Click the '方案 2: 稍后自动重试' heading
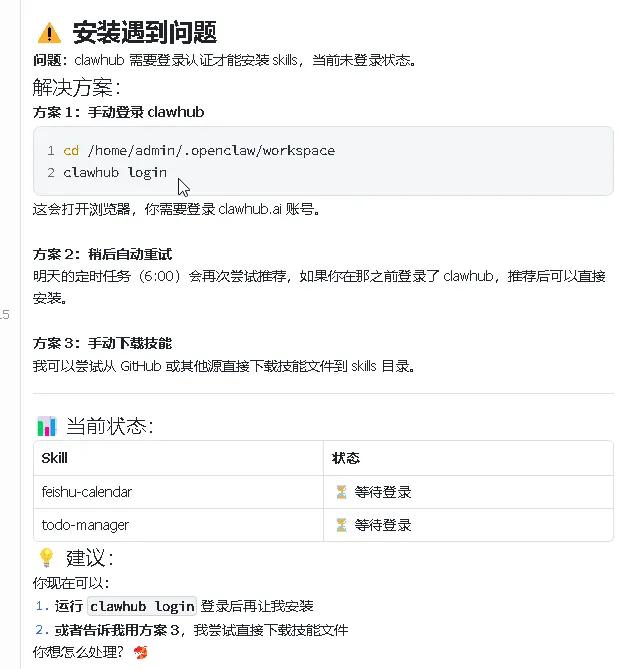 click(102, 254)
